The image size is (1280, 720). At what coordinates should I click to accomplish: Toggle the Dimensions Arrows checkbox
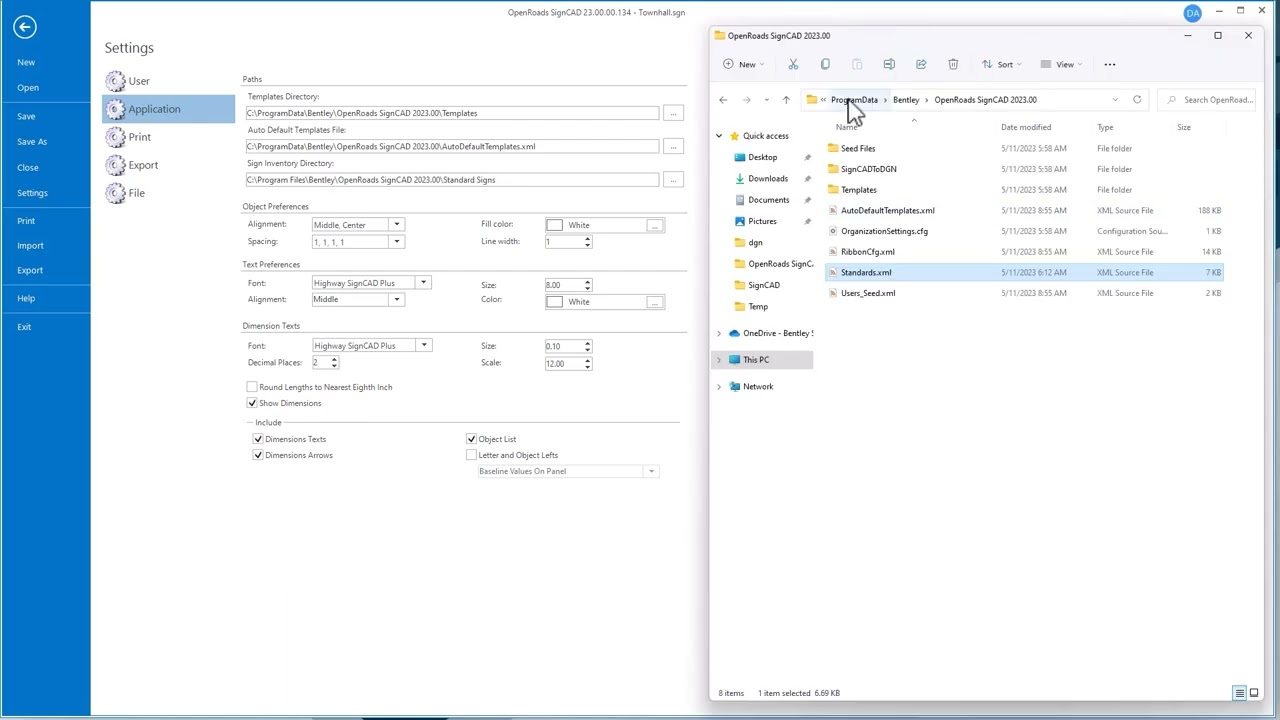click(258, 455)
